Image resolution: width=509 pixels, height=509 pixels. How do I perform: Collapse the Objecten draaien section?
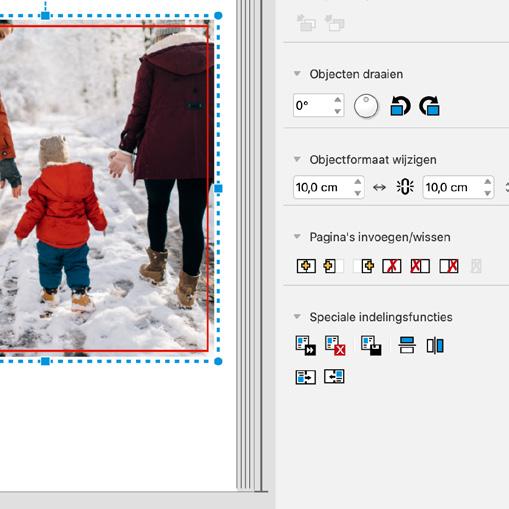[x=297, y=73]
